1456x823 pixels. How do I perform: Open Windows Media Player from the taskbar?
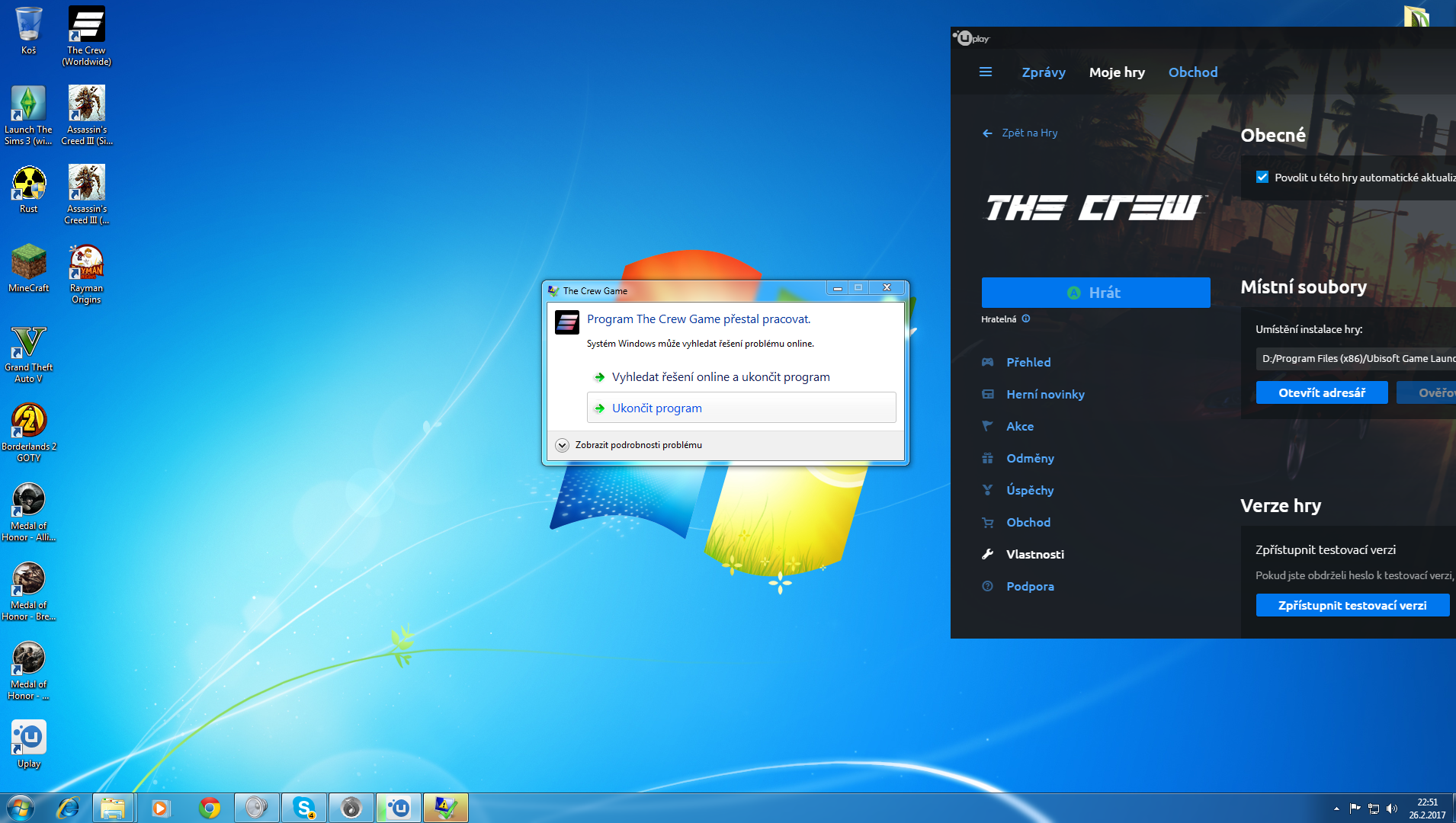click(x=160, y=808)
